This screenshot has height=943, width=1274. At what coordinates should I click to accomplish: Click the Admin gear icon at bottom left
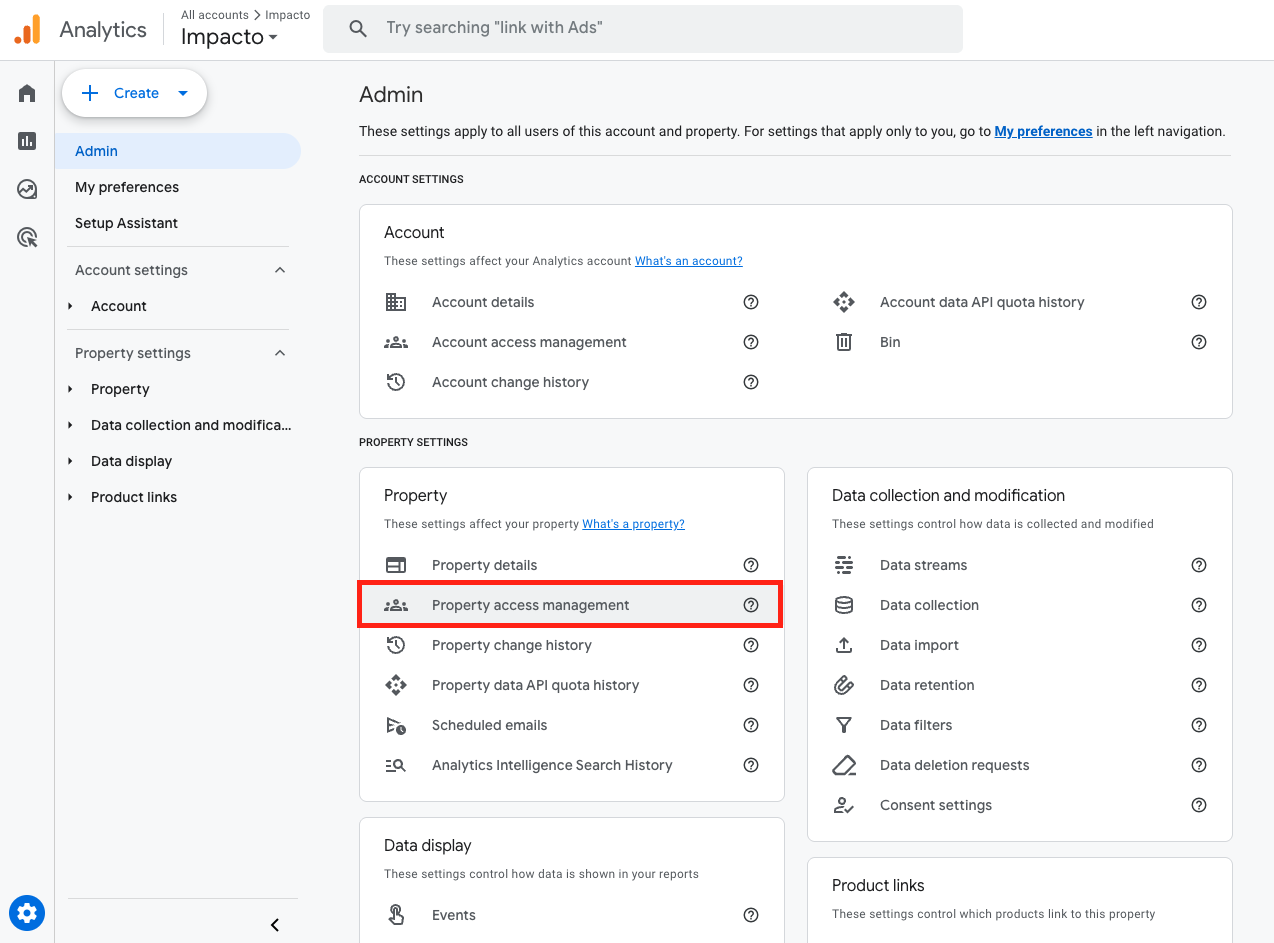click(27, 912)
